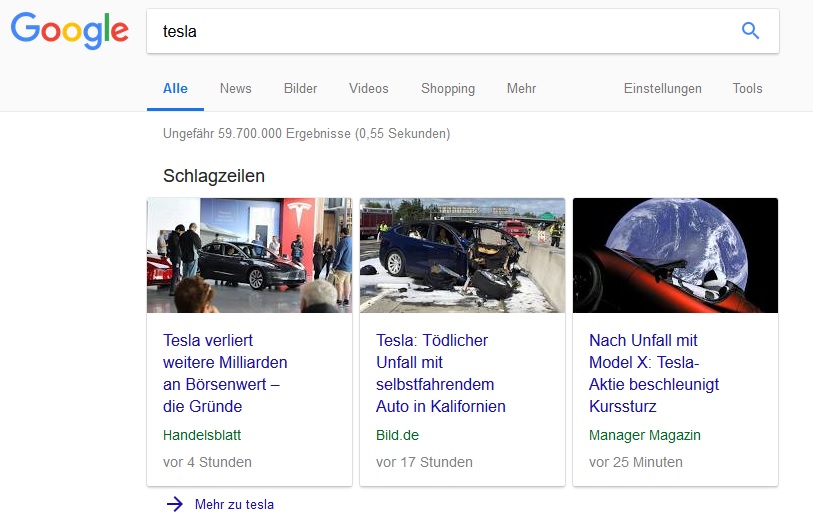
Task: Expand the search Tools options
Action: pos(747,88)
